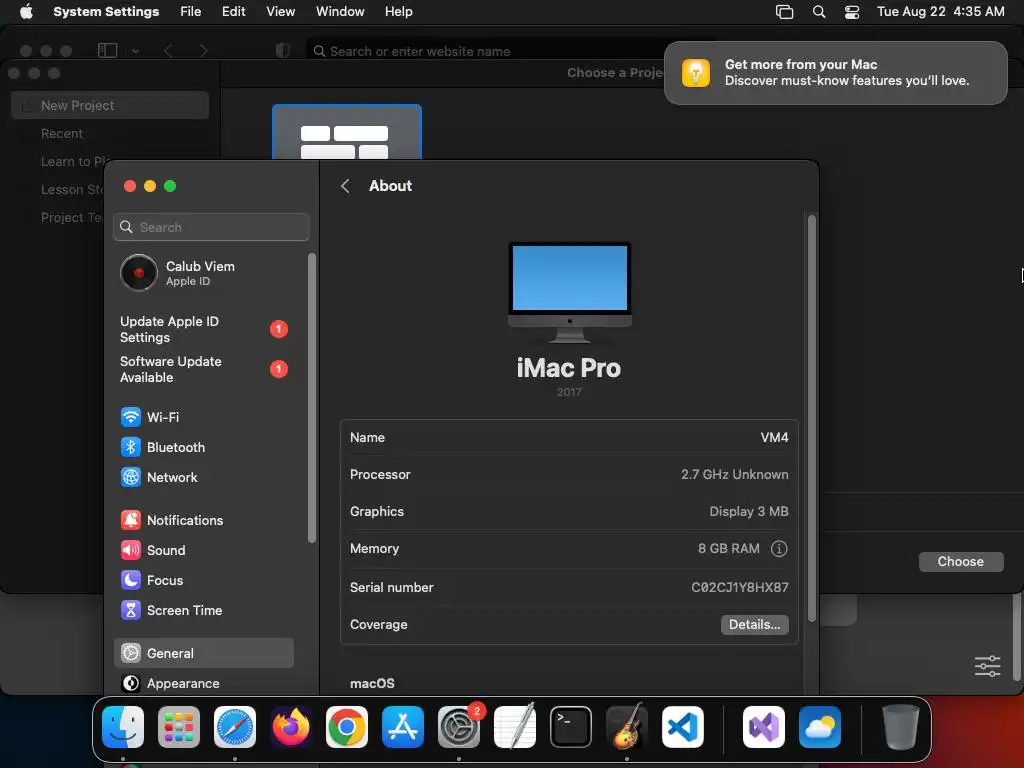Open Safari sidebar dropdown arrow
This screenshot has height=768, width=1024.
coord(135,50)
